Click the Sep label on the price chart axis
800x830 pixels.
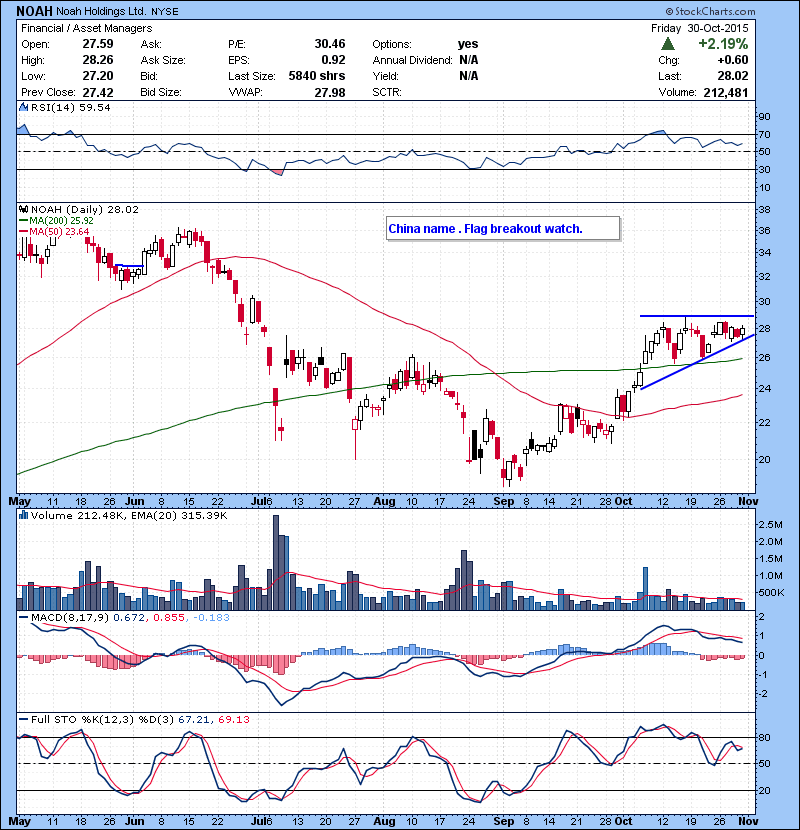coord(504,501)
